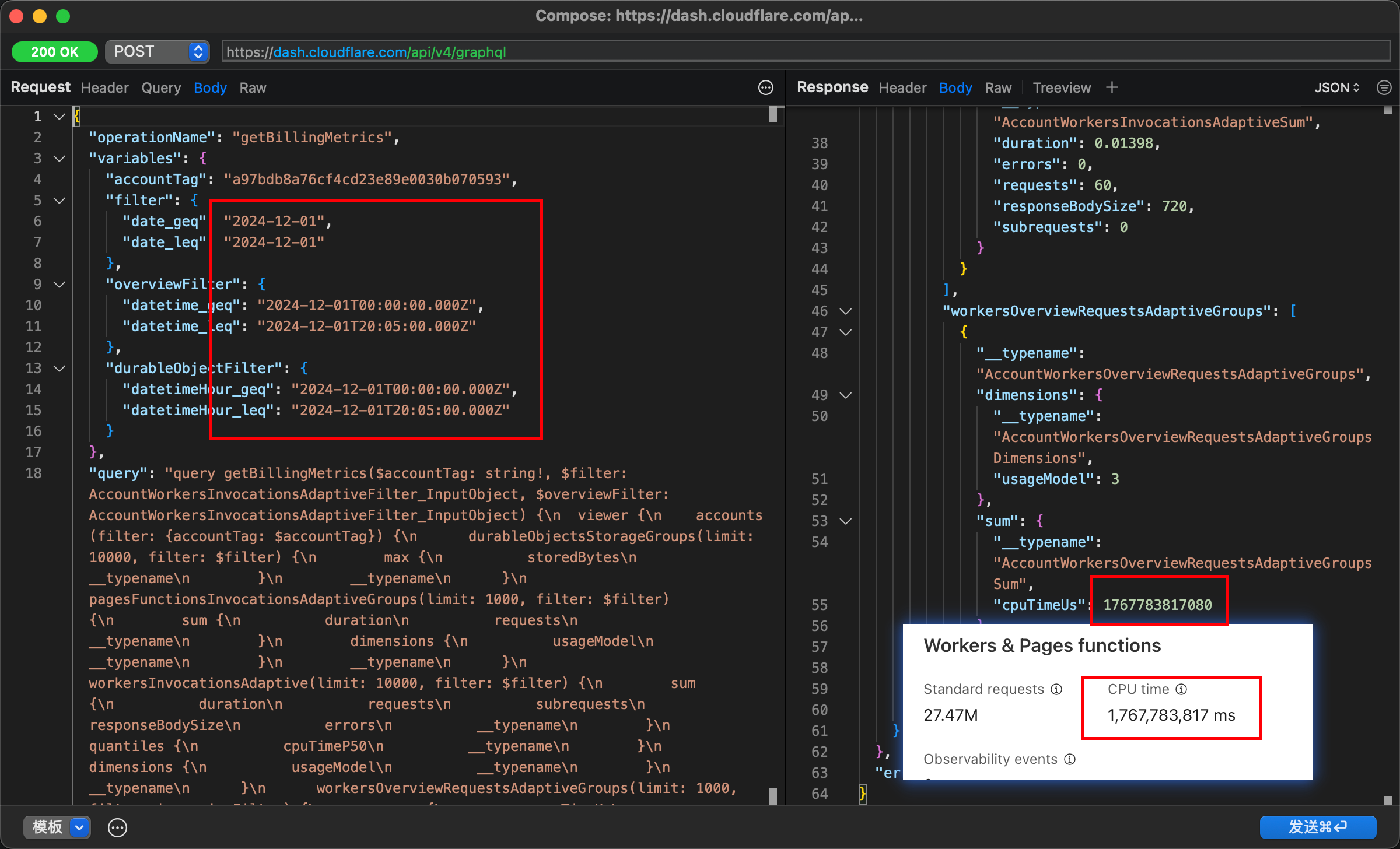Click Standard requests info icon
This screenshot has height=849, width=1400.
(1056, 689)
